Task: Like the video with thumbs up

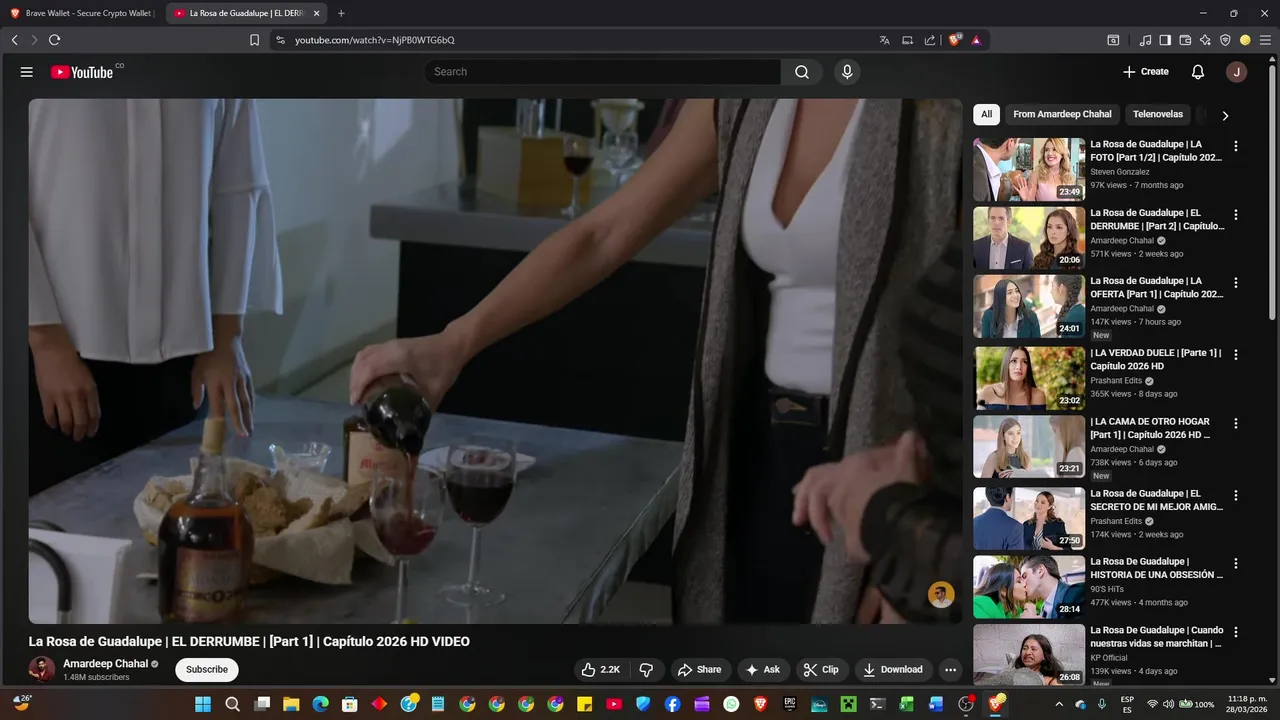Action: coord(601,670)
